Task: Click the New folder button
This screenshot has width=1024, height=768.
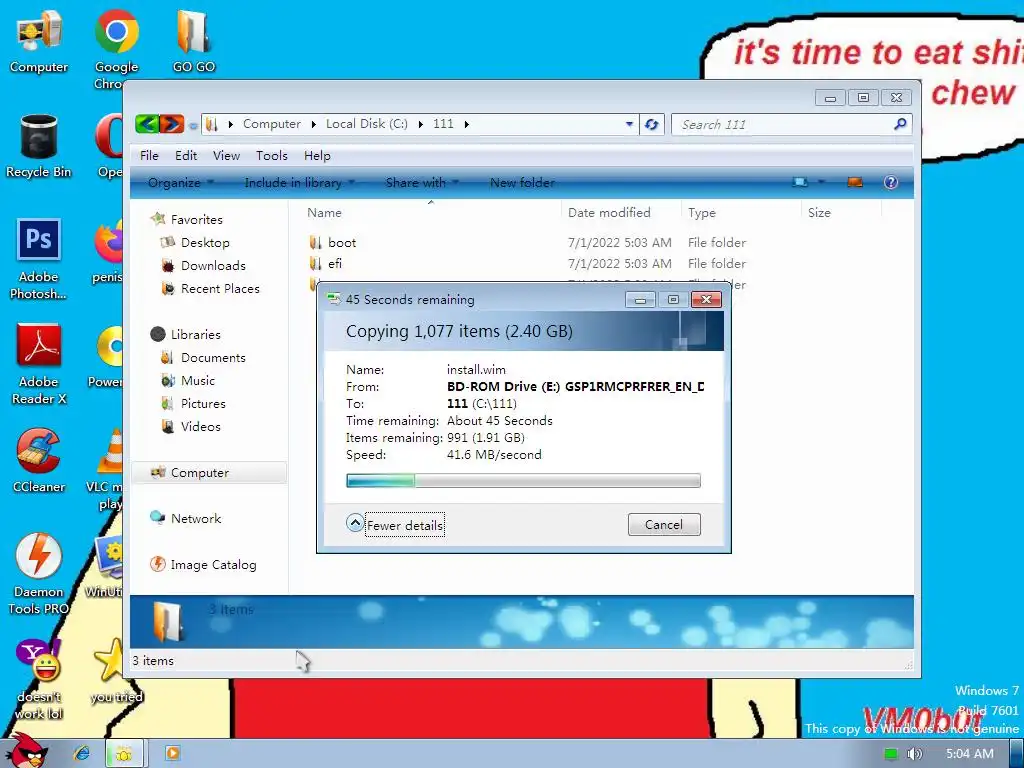Action: click(522, 182)
